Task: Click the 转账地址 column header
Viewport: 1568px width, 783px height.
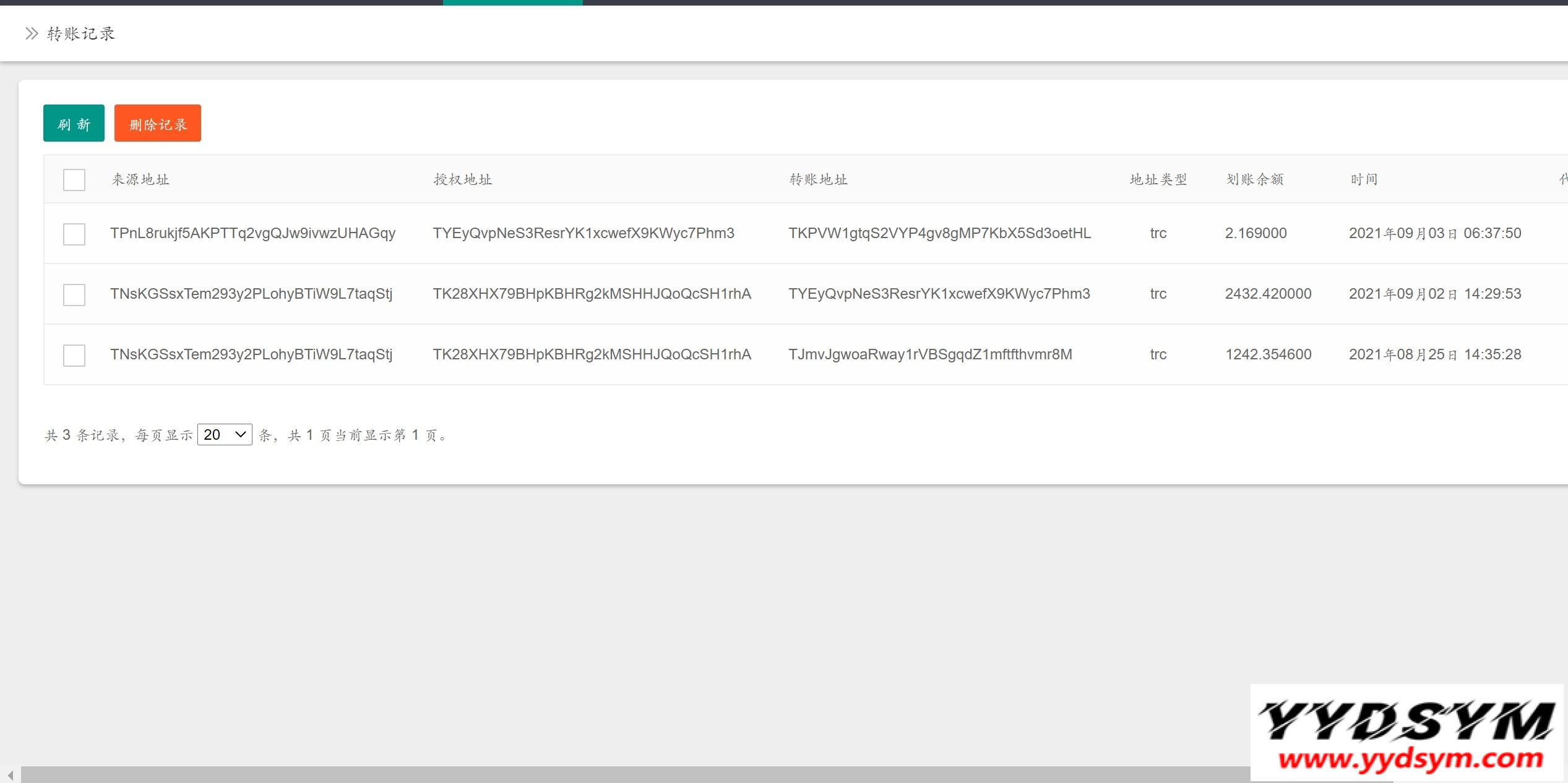Action: coord(818,180)
